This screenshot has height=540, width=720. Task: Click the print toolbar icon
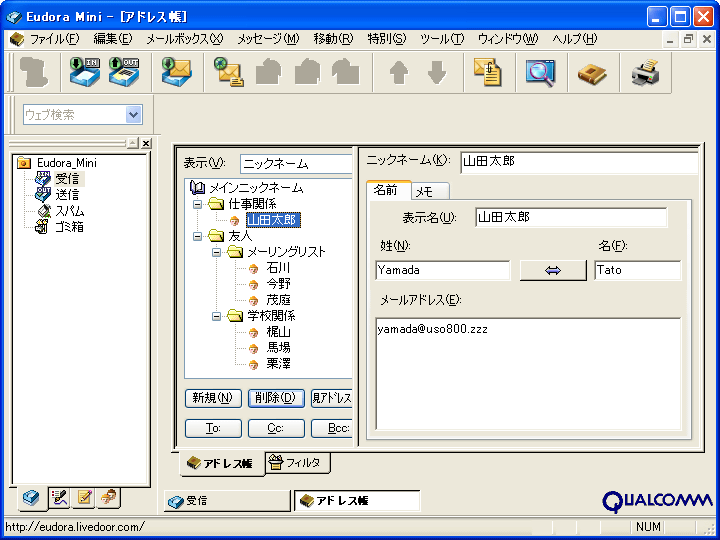coord(645,73)
